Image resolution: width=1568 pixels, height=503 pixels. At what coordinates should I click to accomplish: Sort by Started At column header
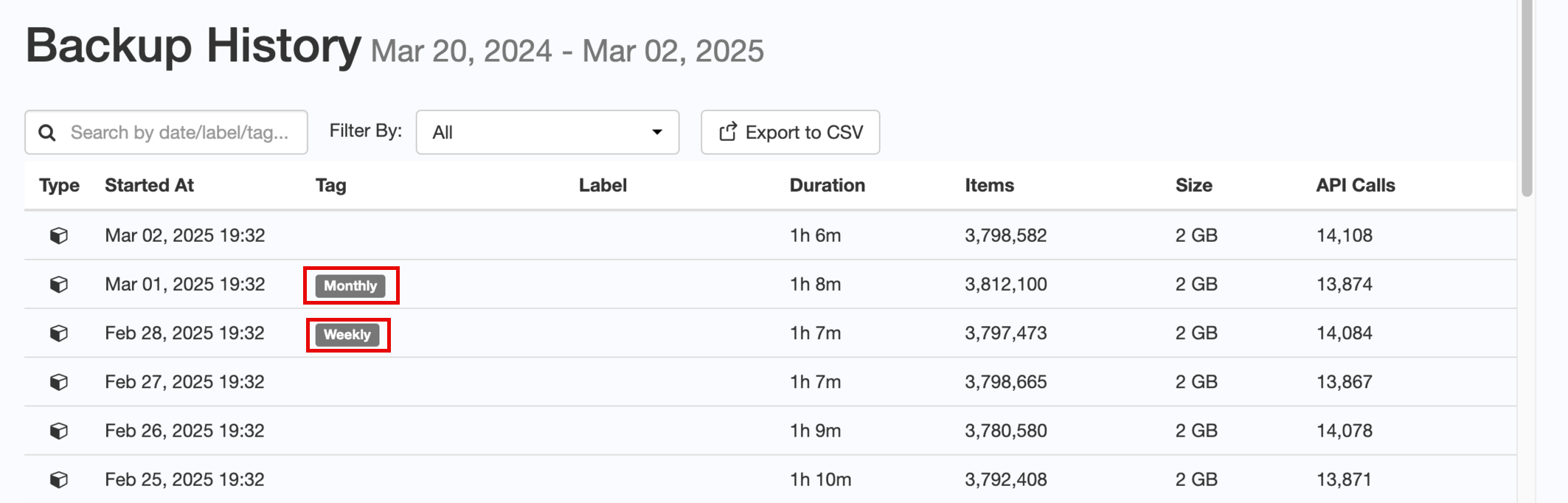click(x=149, y=185)
